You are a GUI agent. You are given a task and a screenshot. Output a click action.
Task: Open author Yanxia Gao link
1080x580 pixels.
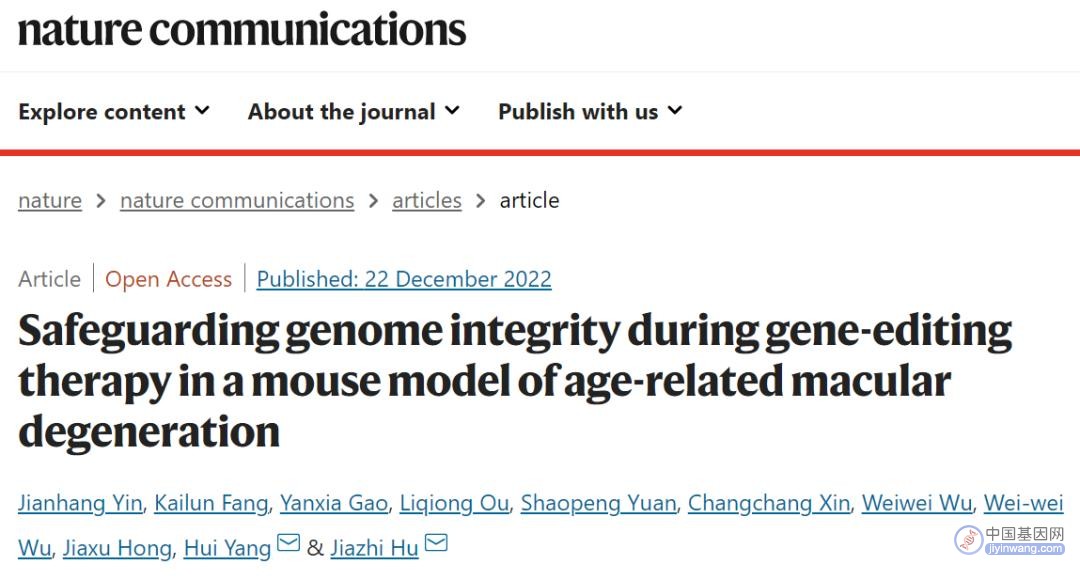pos(333,503)
